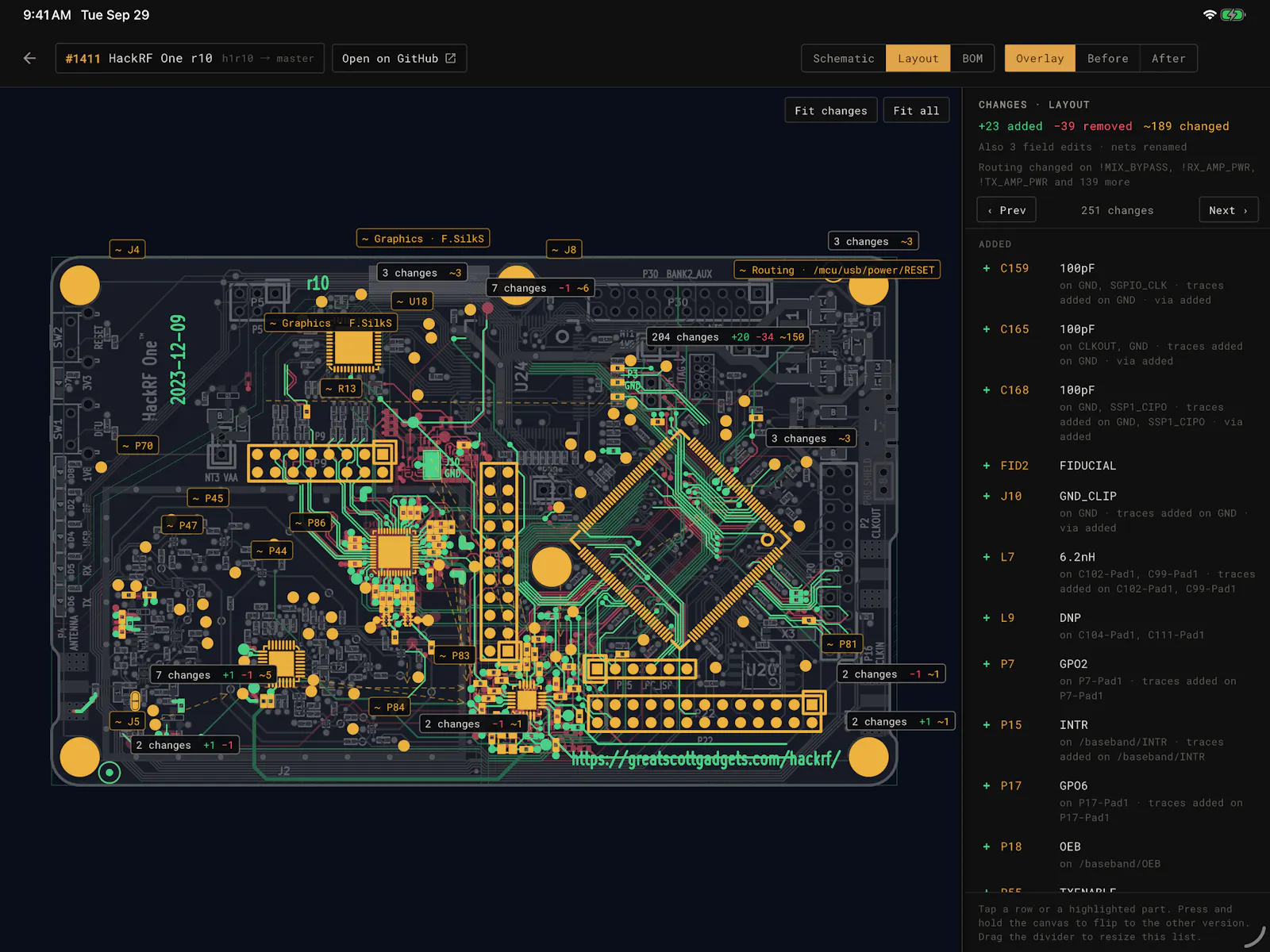Screen dimensions: 1270x952
Task: Tap the battery status icon
Action: pyautogui.click(x=1233, y=14)
